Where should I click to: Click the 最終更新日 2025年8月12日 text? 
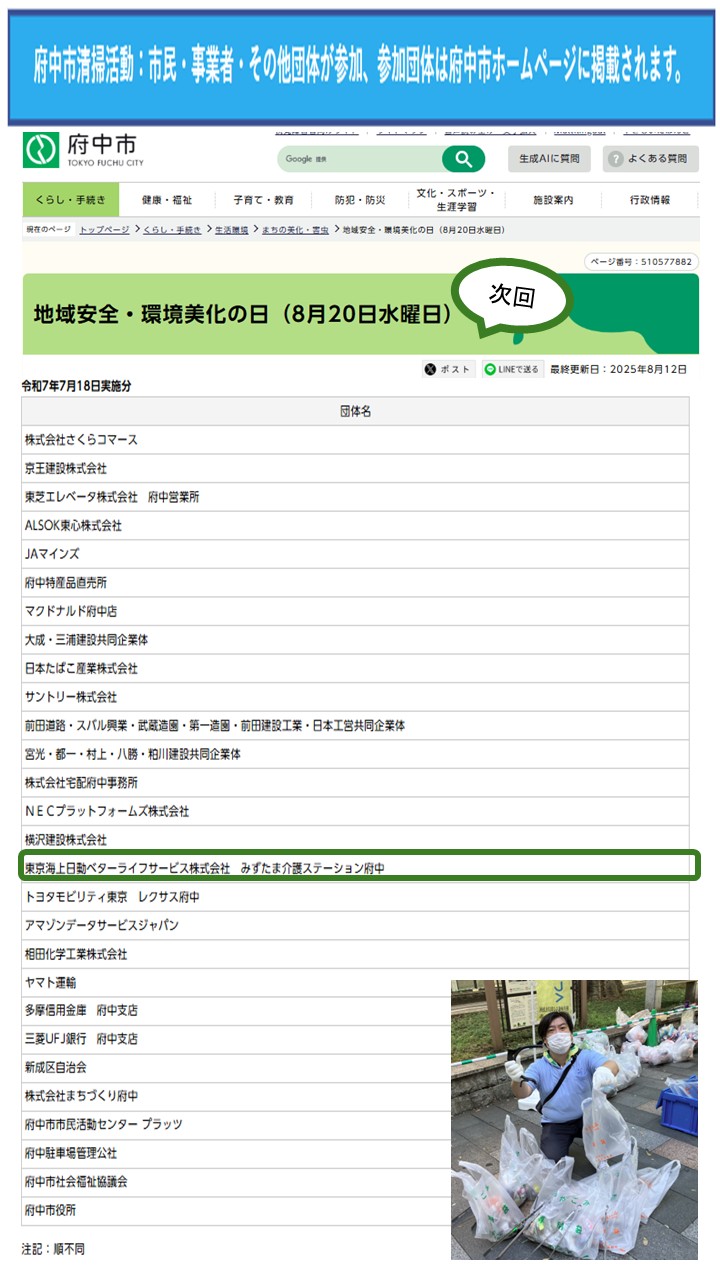(619, 369)
